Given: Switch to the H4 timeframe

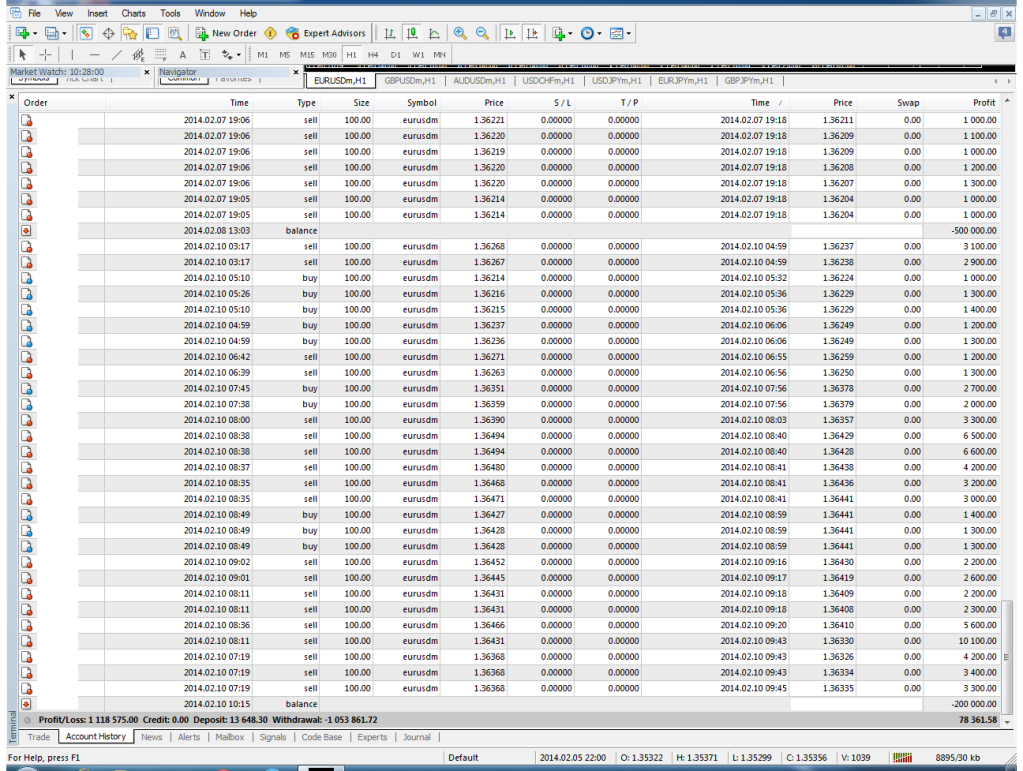Looking at the screenshot, I should 373,54.
